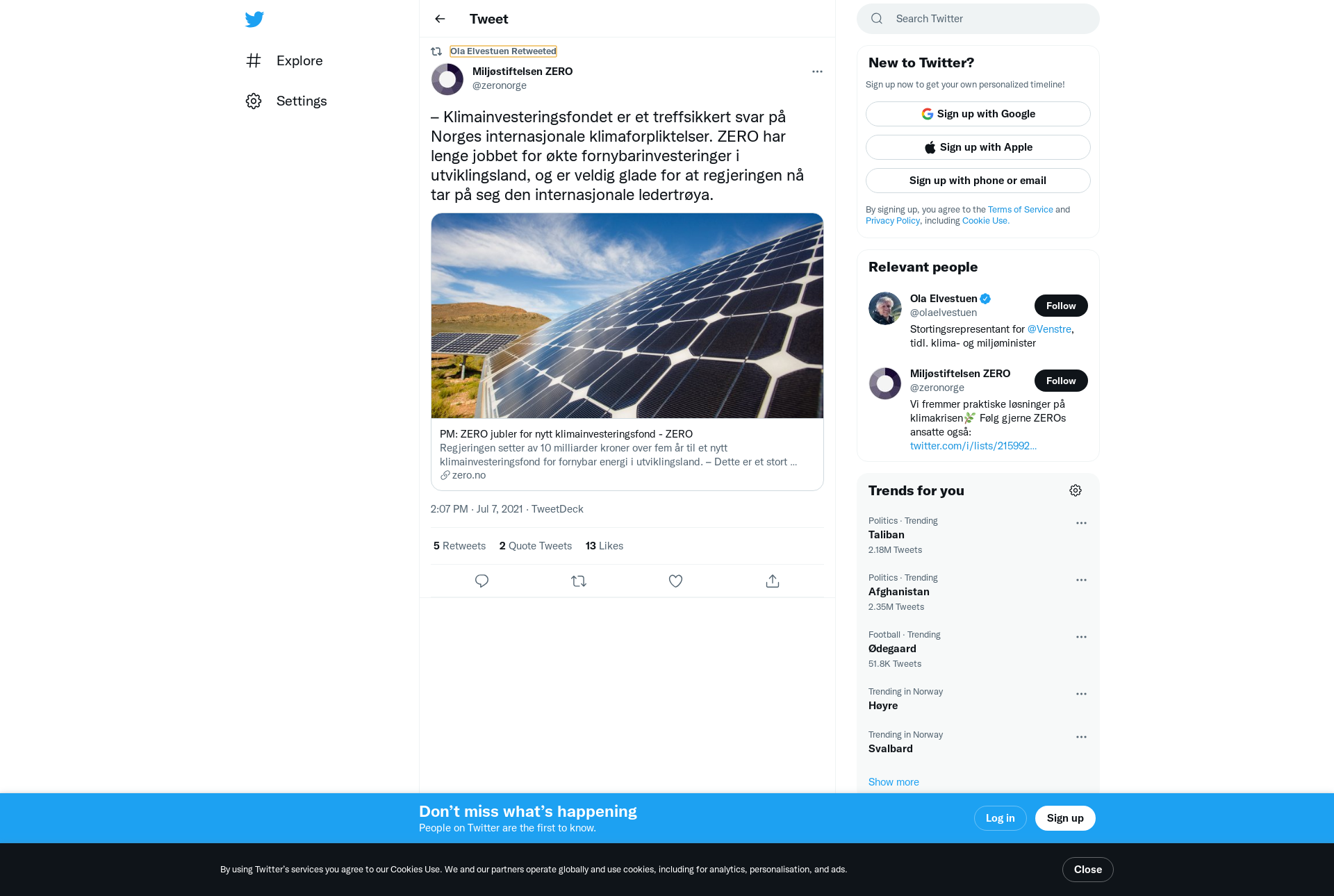Open more options for Svalbard trend
The width and height of the screenshot is (1334, 896).
click(x=1081, y=737)
